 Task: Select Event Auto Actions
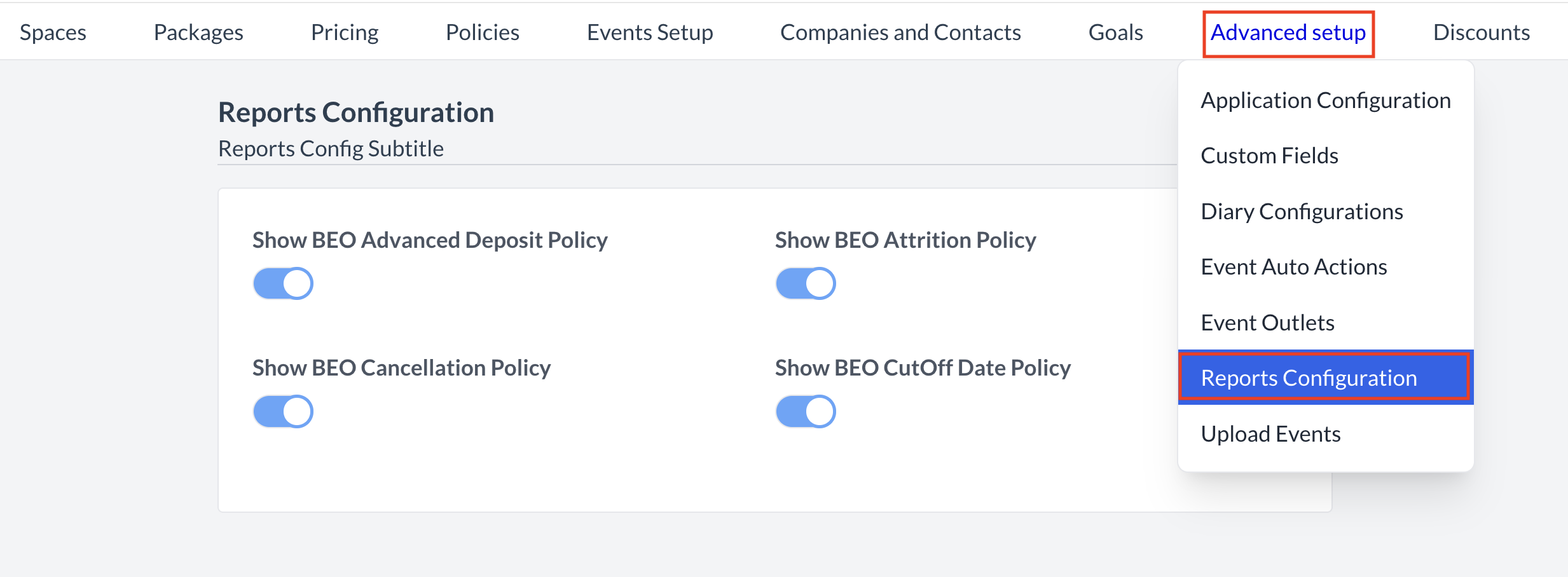click(1294, 266)
